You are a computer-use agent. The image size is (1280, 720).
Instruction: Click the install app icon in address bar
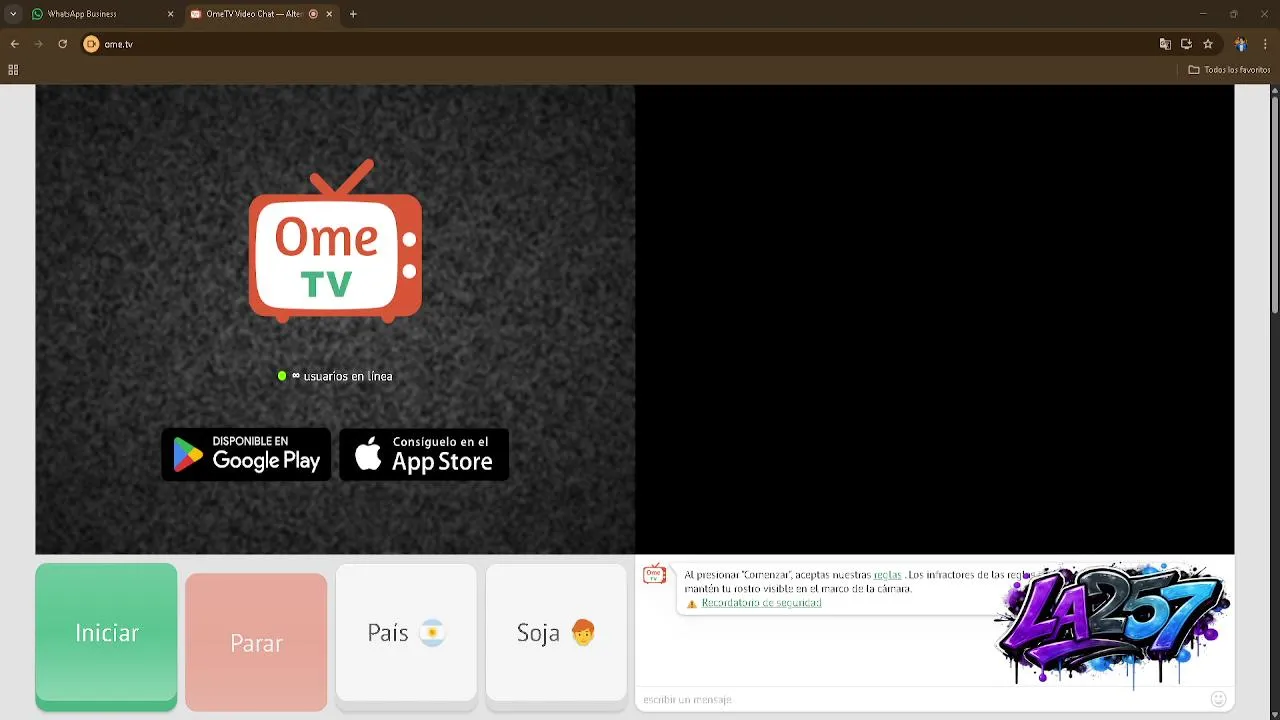pyautogui.click(x=1186, y=44)
